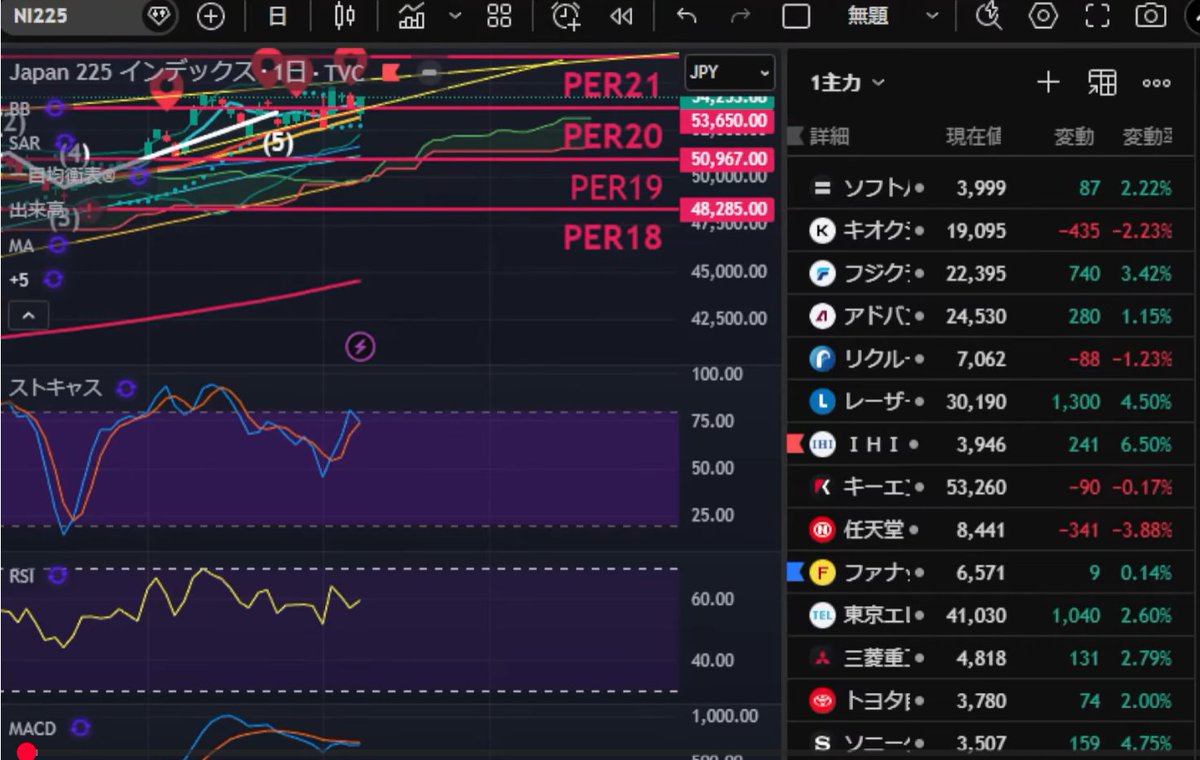Add a compare symbol with plus icon
1200x760 pixels.
[x=211, y=16]
